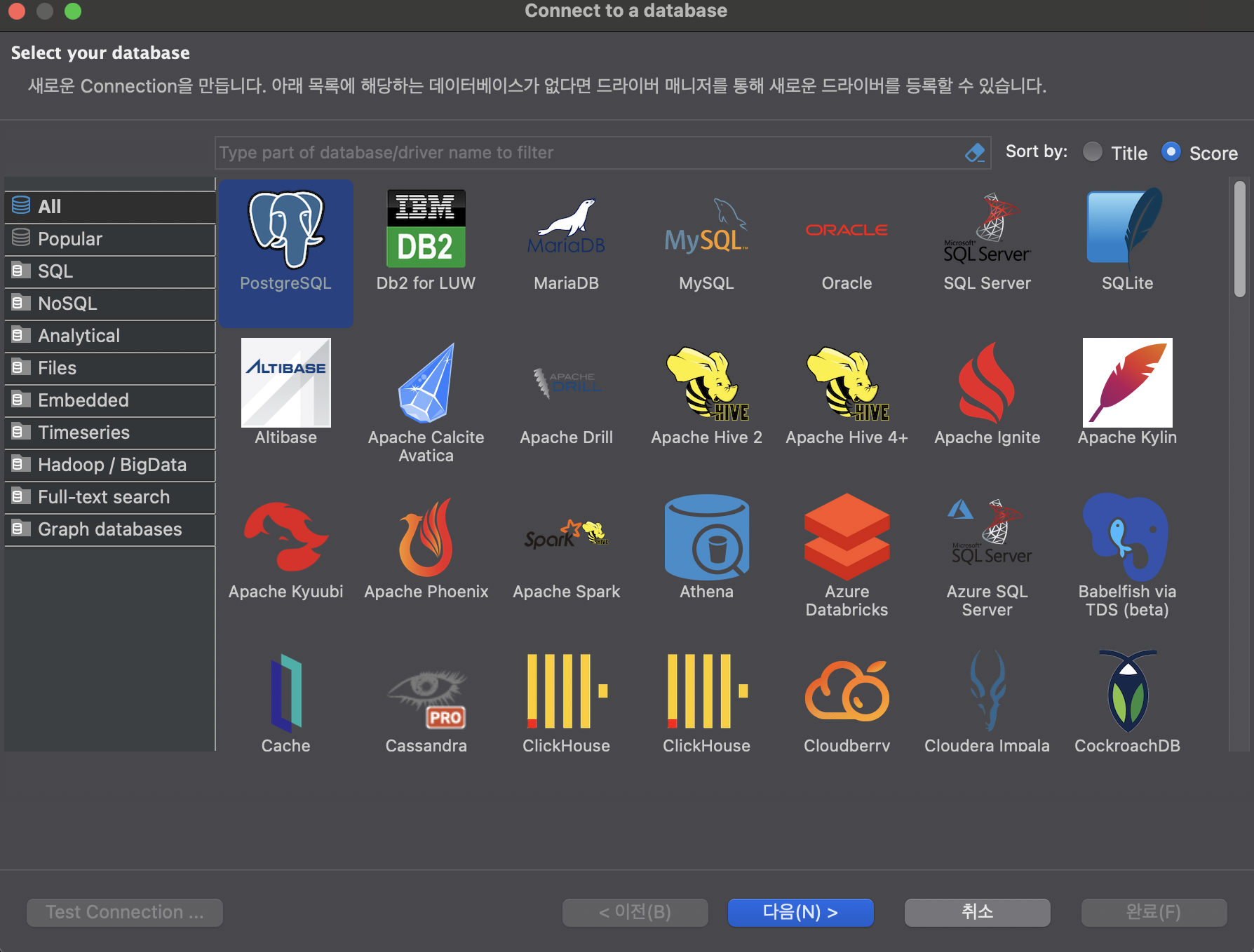Screen dimensions: 1254x952
Task: Select the Cassandra PRO eye icon
Action: [x=427, y=698]
